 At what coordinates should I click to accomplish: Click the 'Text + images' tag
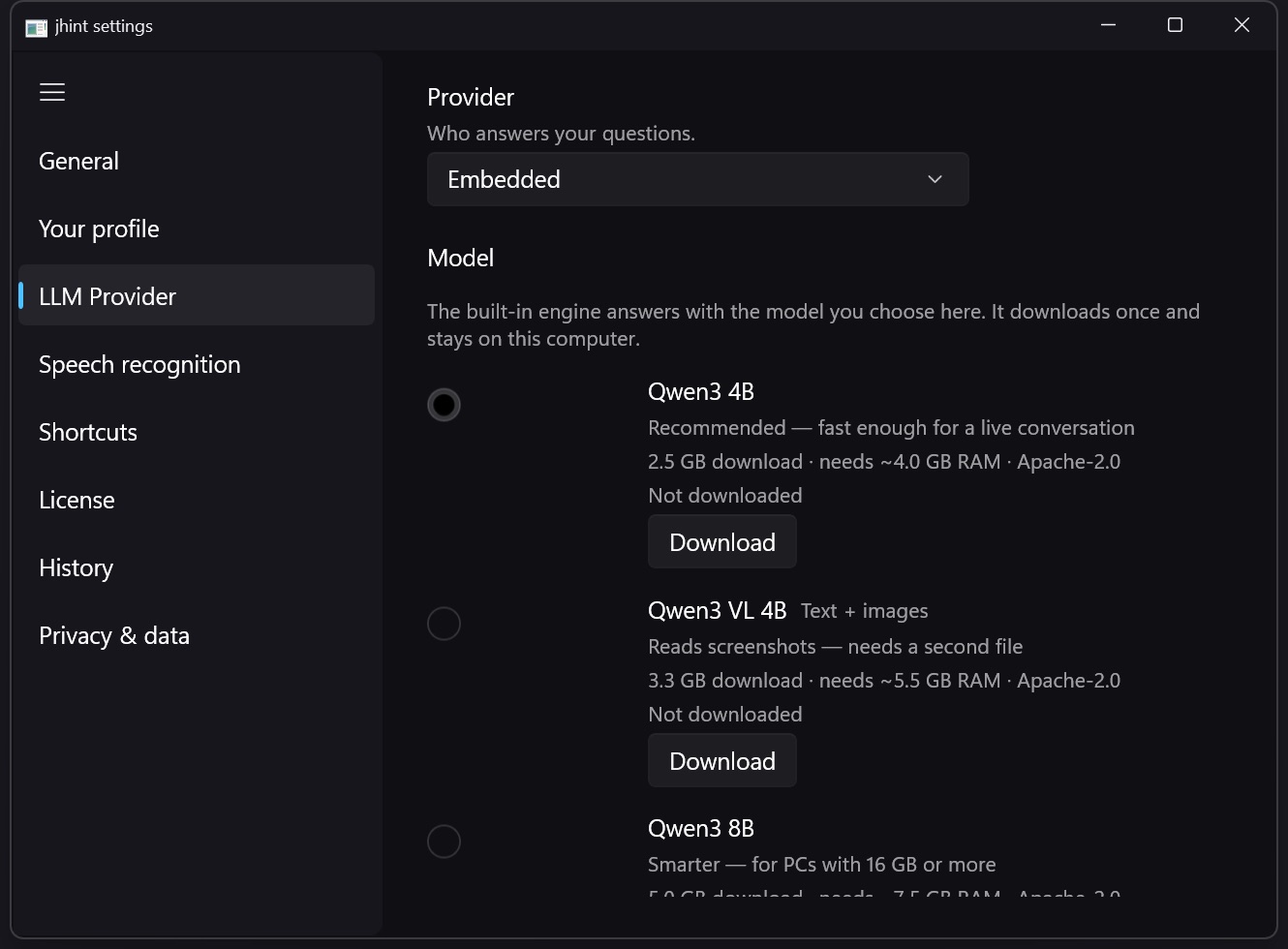[x=864, y=611]
